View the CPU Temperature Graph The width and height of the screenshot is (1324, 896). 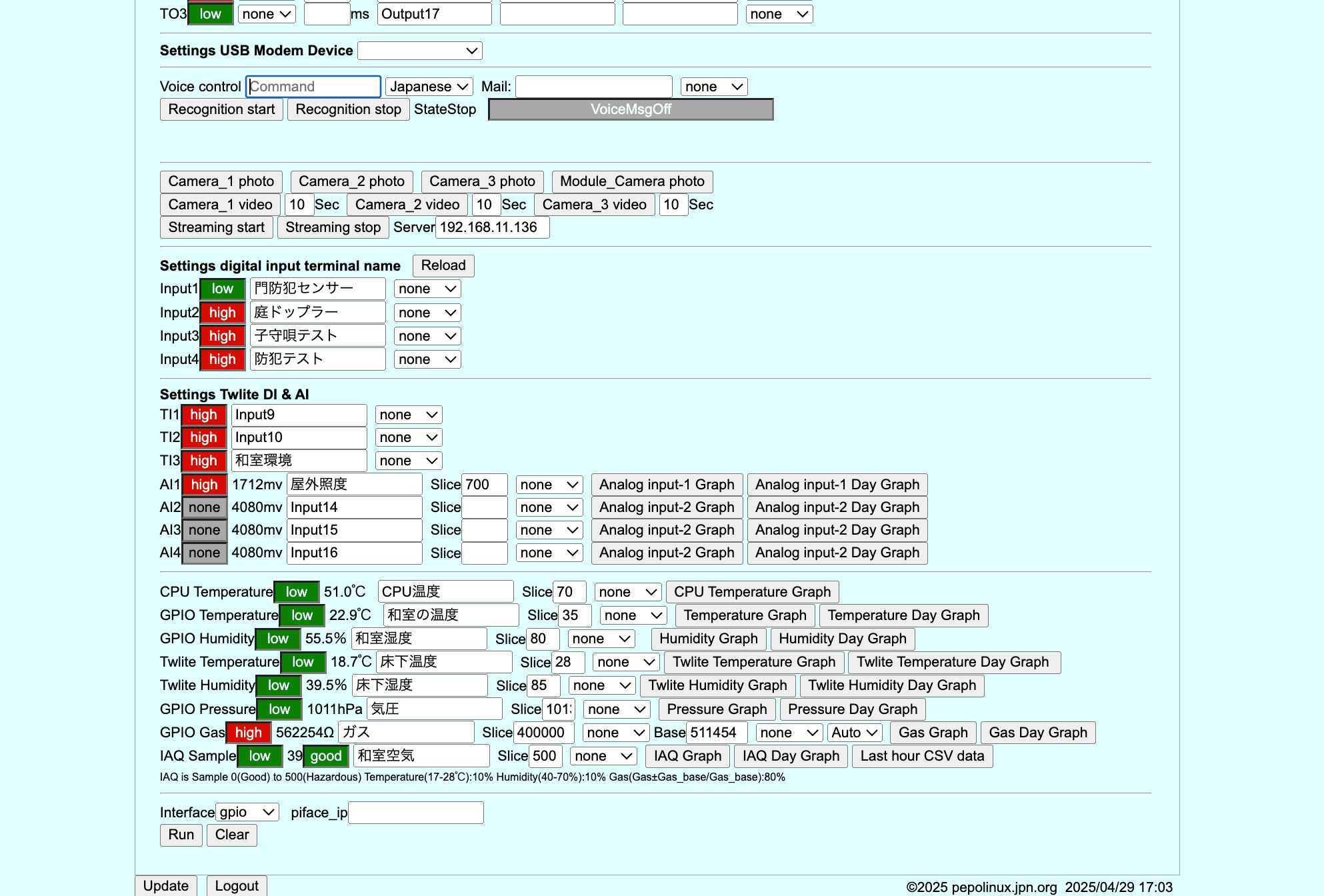[751, 592]
